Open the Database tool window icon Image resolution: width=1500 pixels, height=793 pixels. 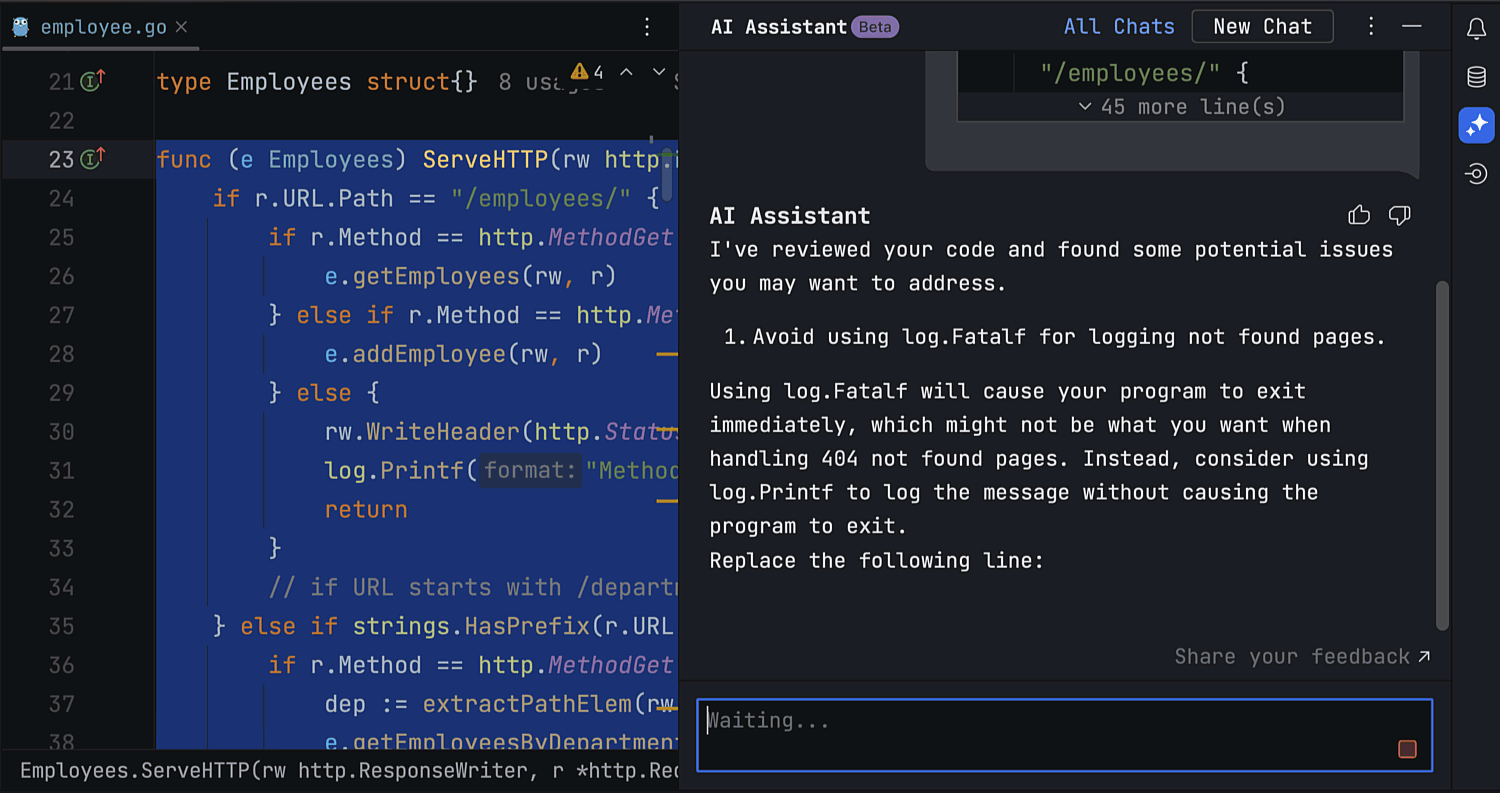coord(1476,77)
